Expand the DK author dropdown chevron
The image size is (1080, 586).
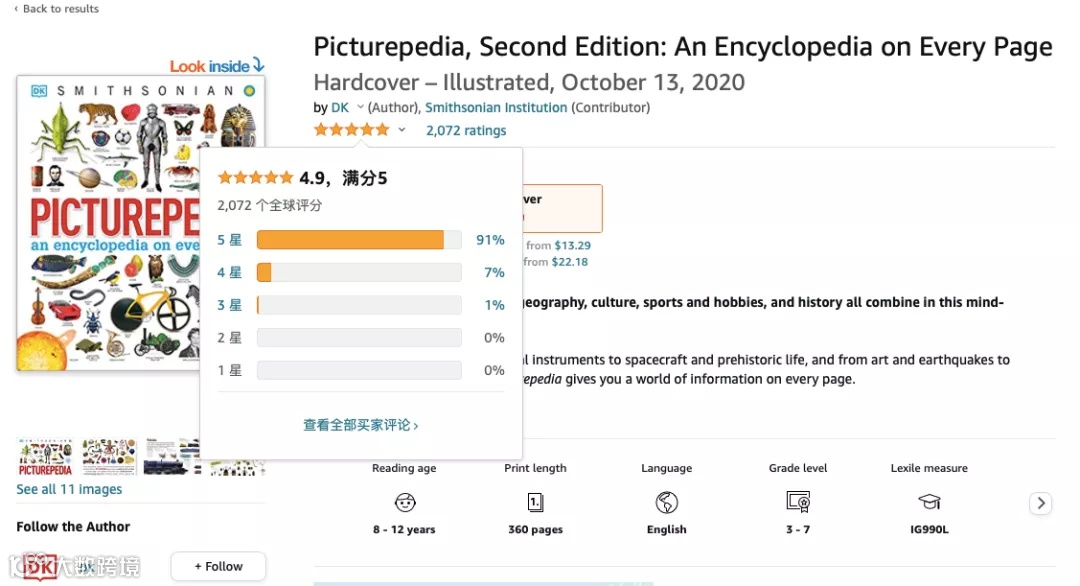point(360,108)
